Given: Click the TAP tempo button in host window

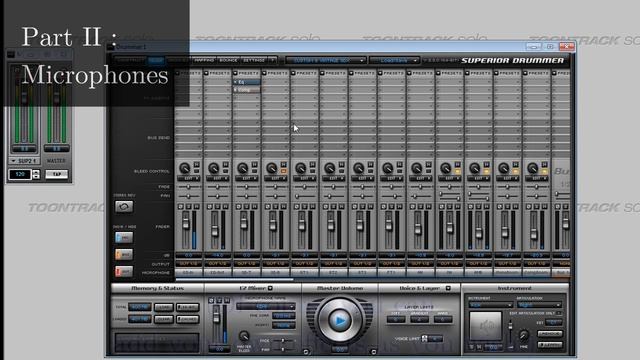Looking at the screenshot, I should coord(56,174).
